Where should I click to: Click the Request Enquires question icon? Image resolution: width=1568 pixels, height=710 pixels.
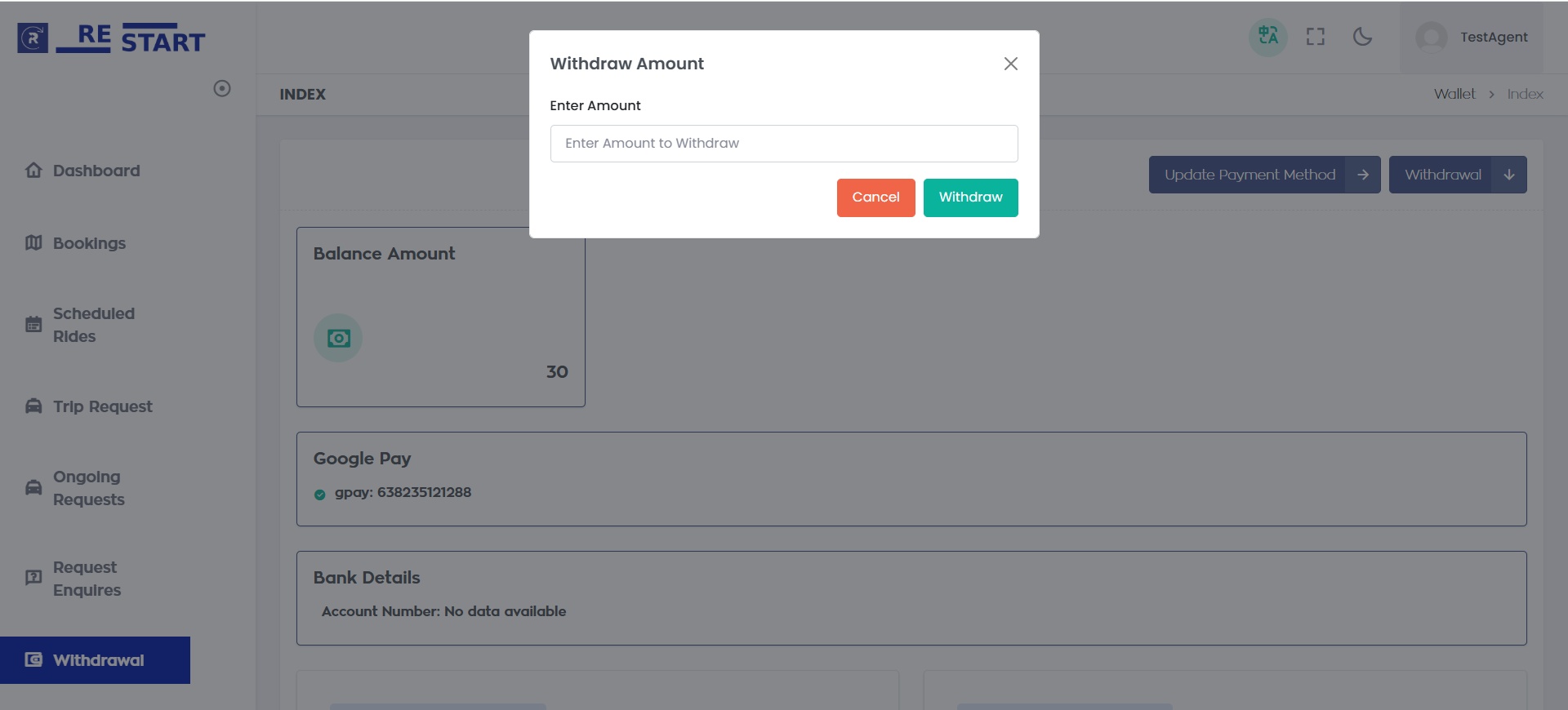click(33, 578)
